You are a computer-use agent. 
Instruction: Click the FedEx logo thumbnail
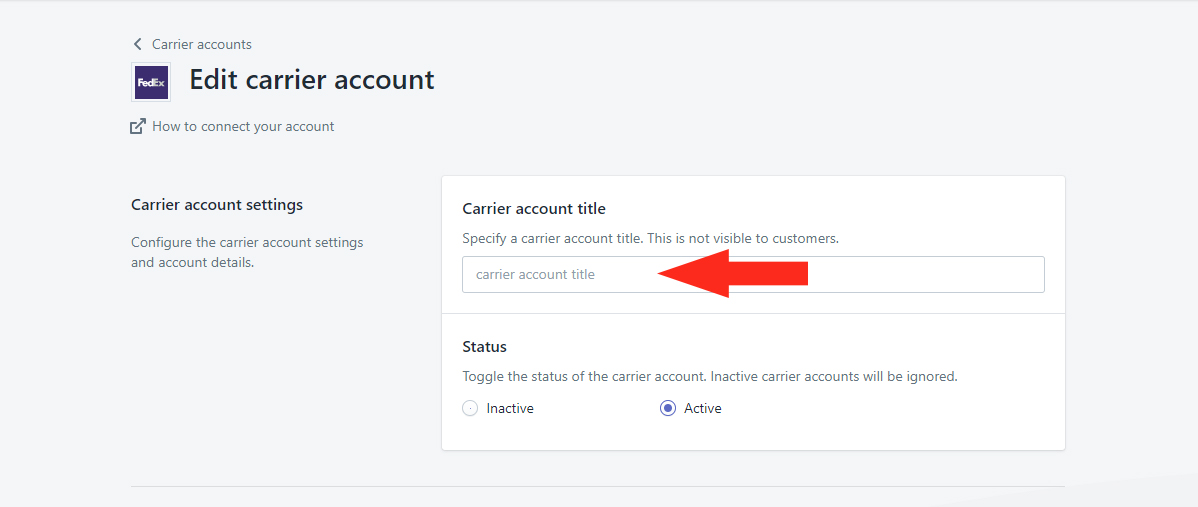(151, 82)
